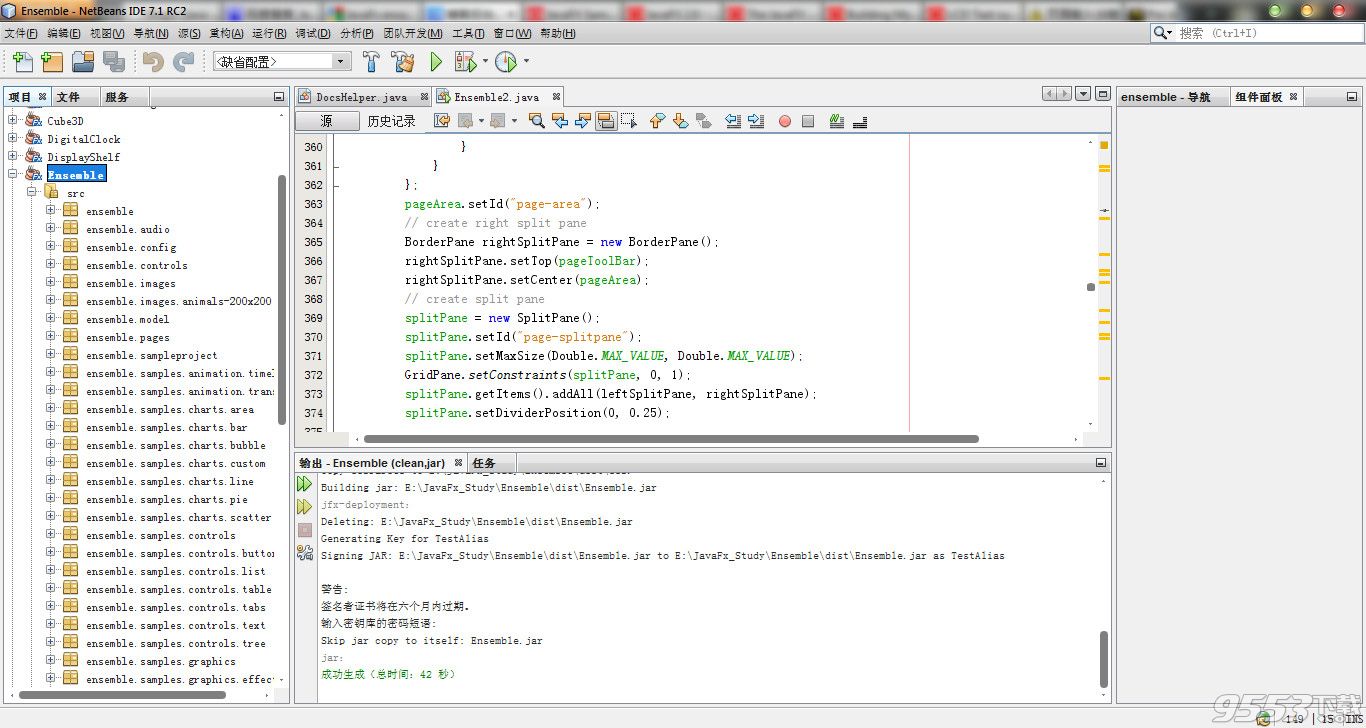
Task: Click the Undo arrow icon
Action: pyautogui.click(x=153, y=62)
